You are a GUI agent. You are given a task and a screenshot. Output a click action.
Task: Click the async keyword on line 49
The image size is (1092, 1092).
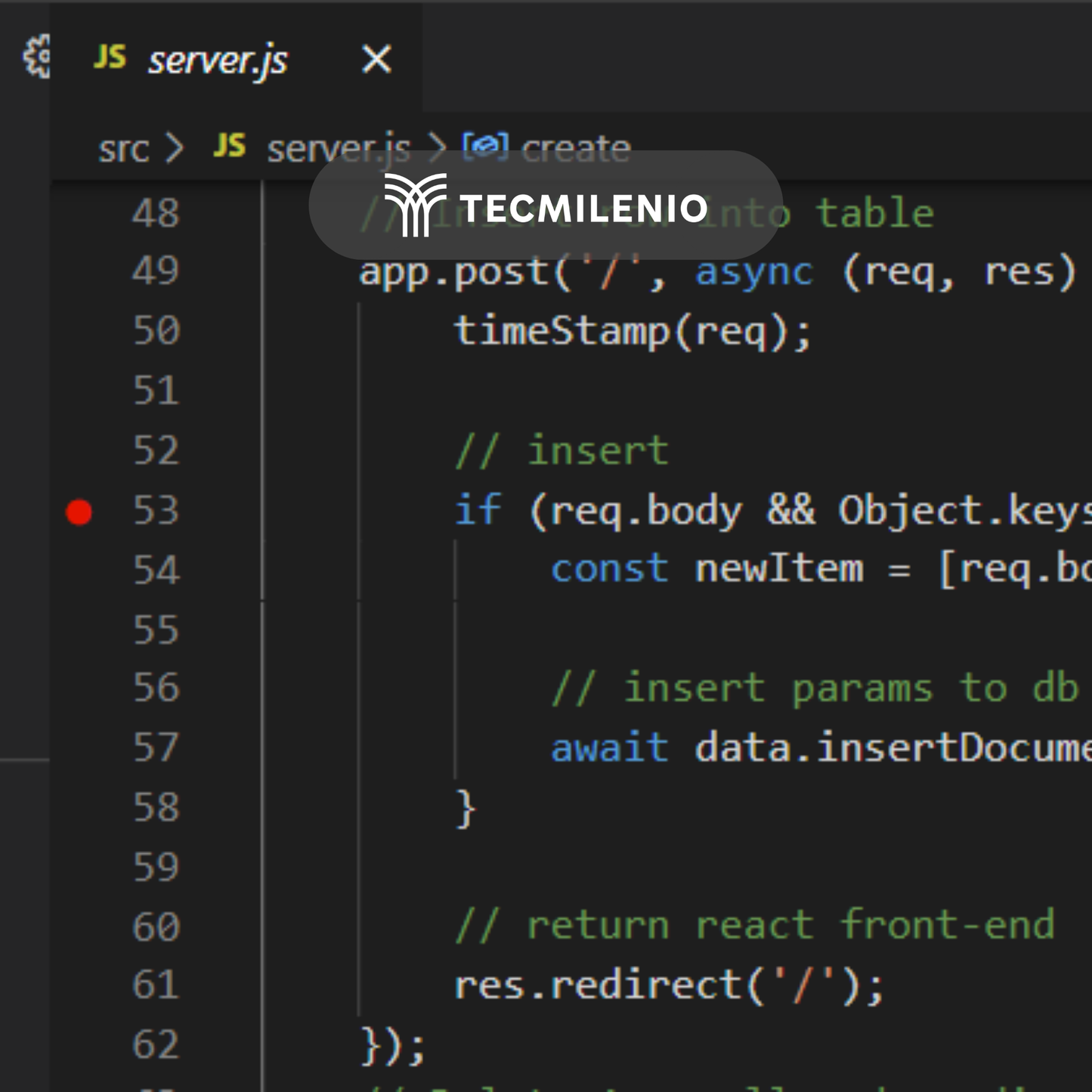pos(754,272)
